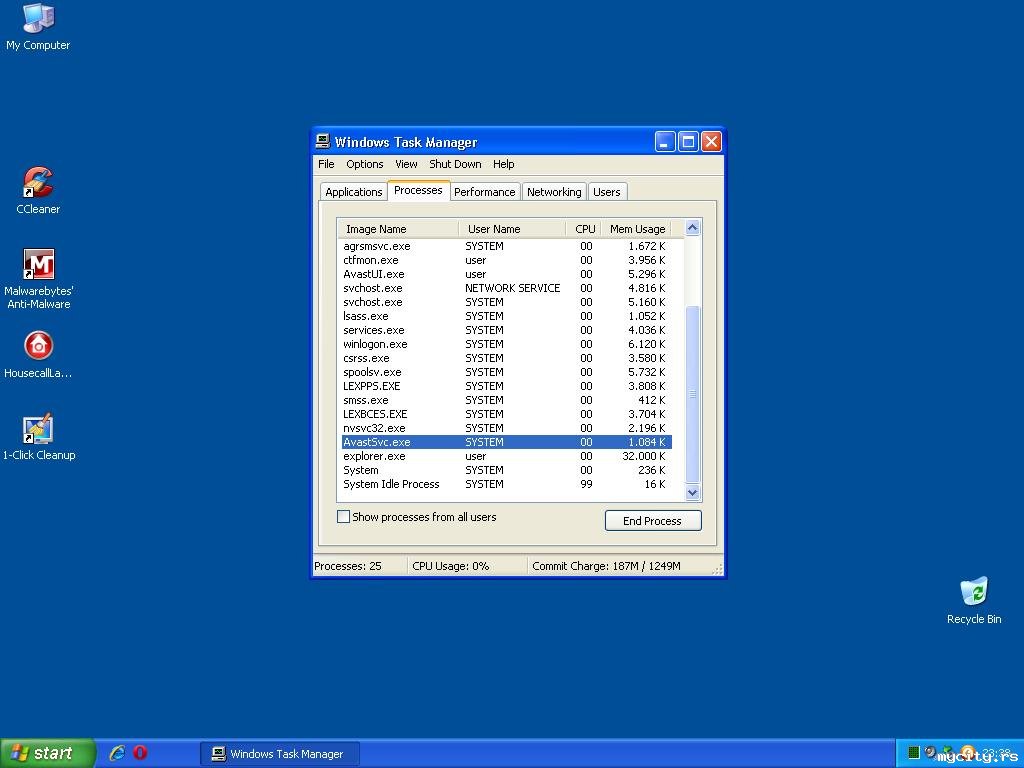The image size is (1024, 768).
Task: Click the process list scrollbar thumb
Action: [692, 394]
